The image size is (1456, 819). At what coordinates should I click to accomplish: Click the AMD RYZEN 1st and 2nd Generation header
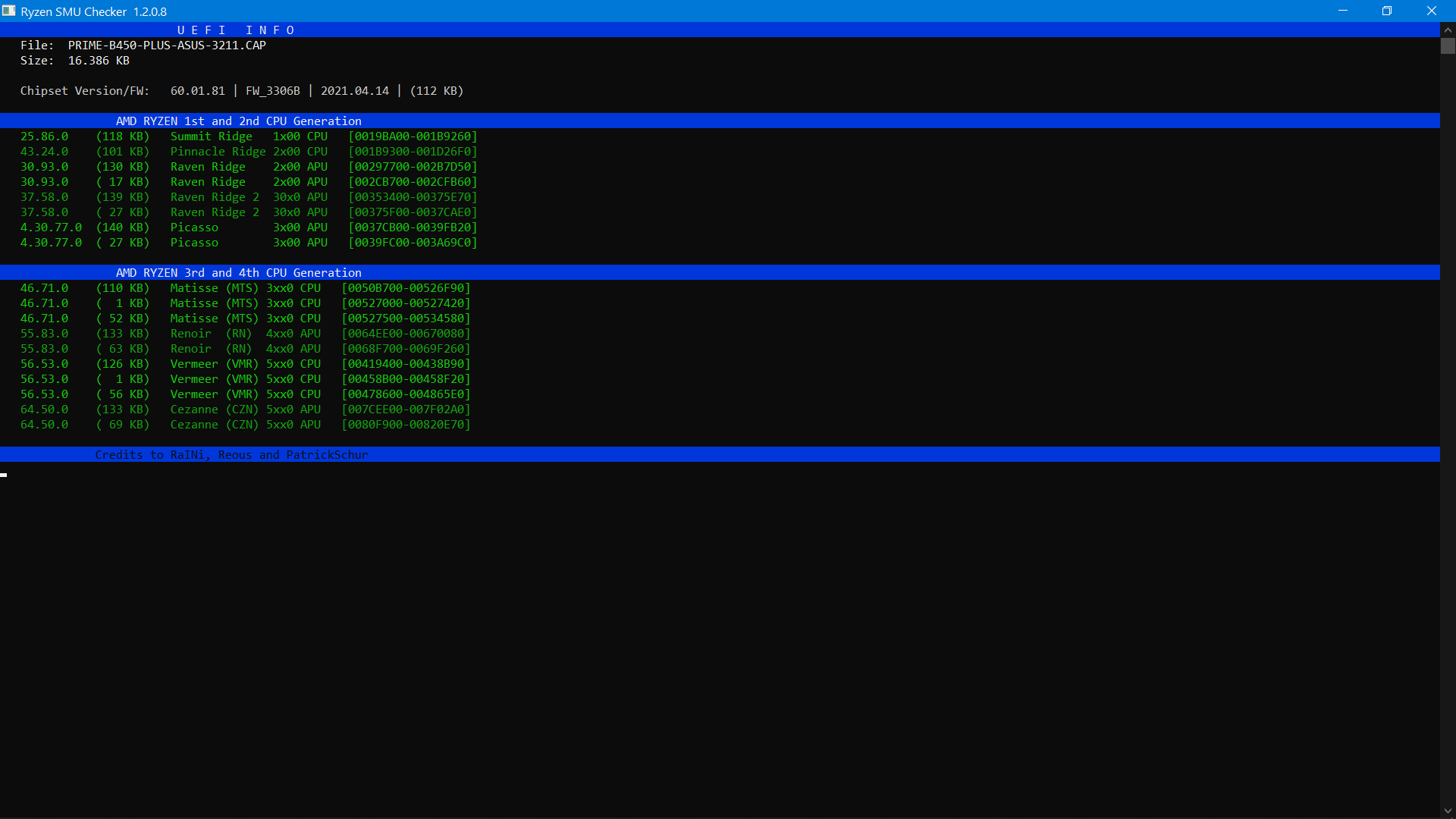[237, 121]
